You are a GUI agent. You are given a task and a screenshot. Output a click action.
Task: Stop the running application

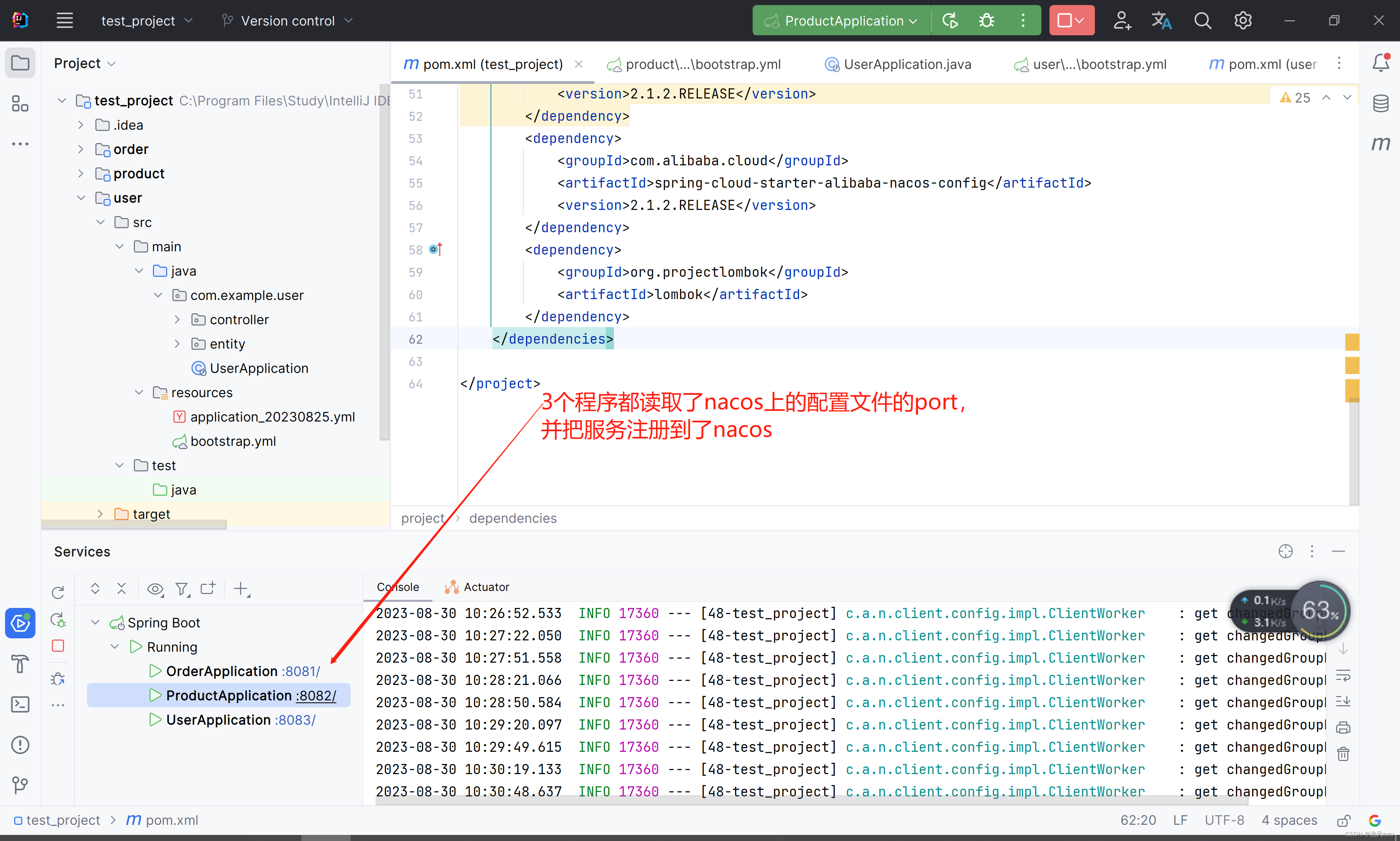click(x=1064, y=20)
